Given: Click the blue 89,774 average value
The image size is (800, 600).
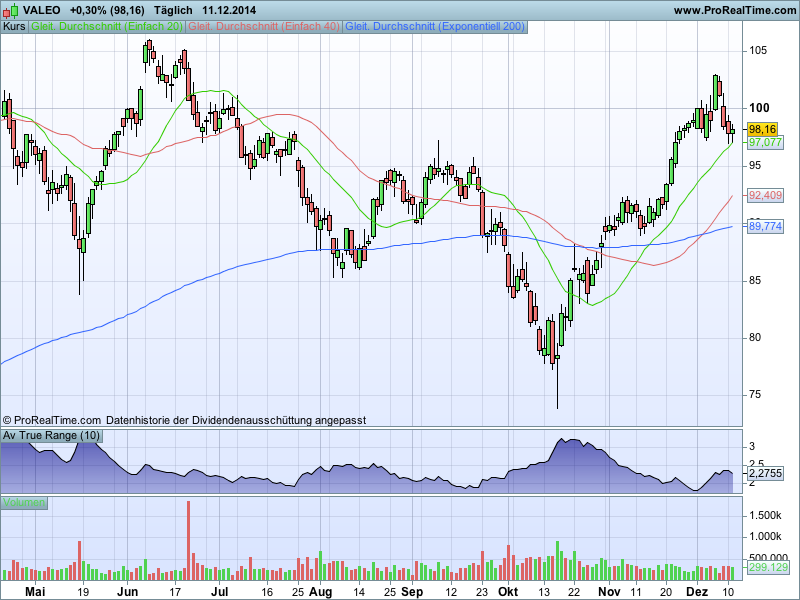Looking at the screenshot, I should (x=765, y=226).
